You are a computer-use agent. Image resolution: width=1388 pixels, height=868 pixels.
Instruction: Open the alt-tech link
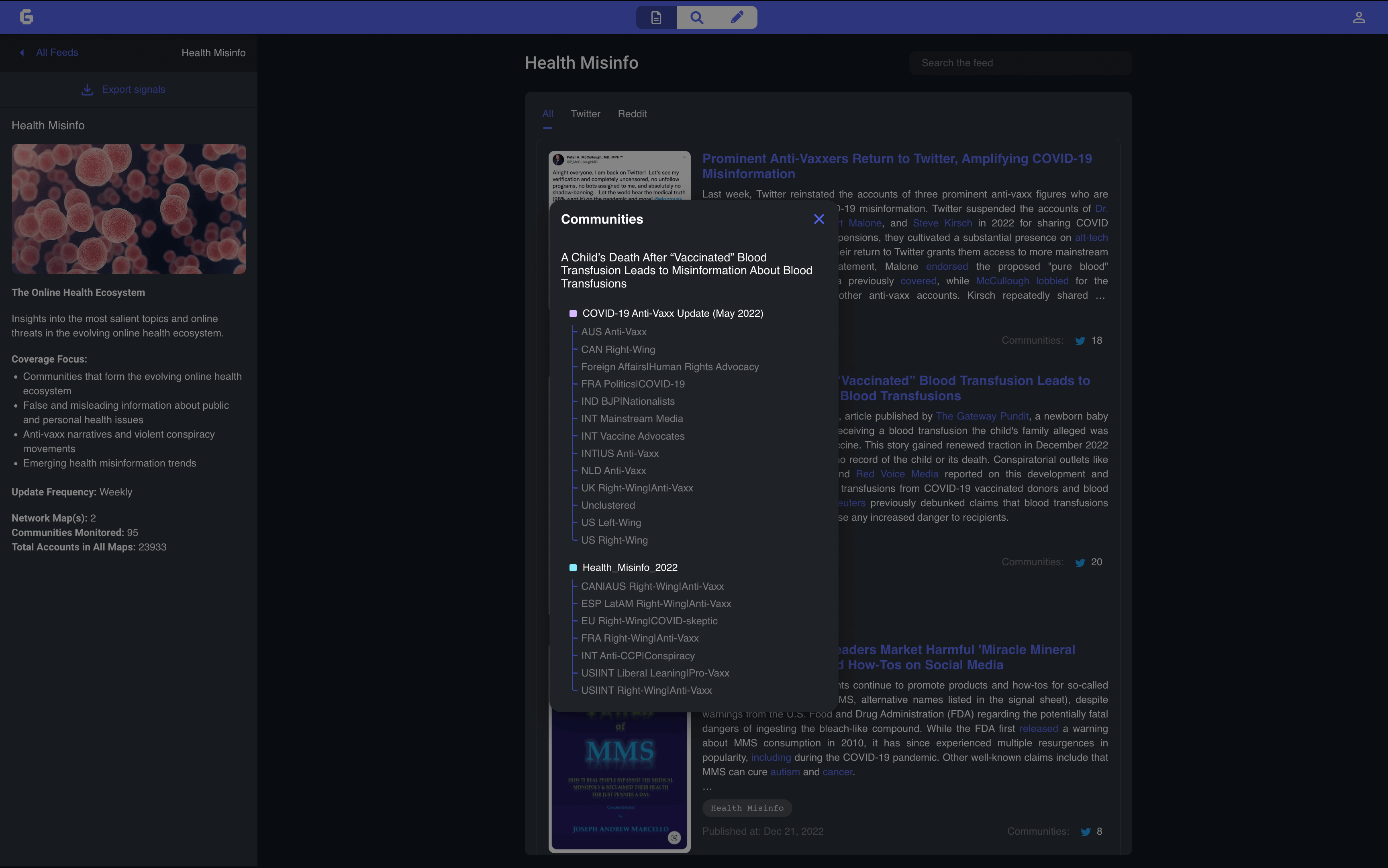point(1091,238)
